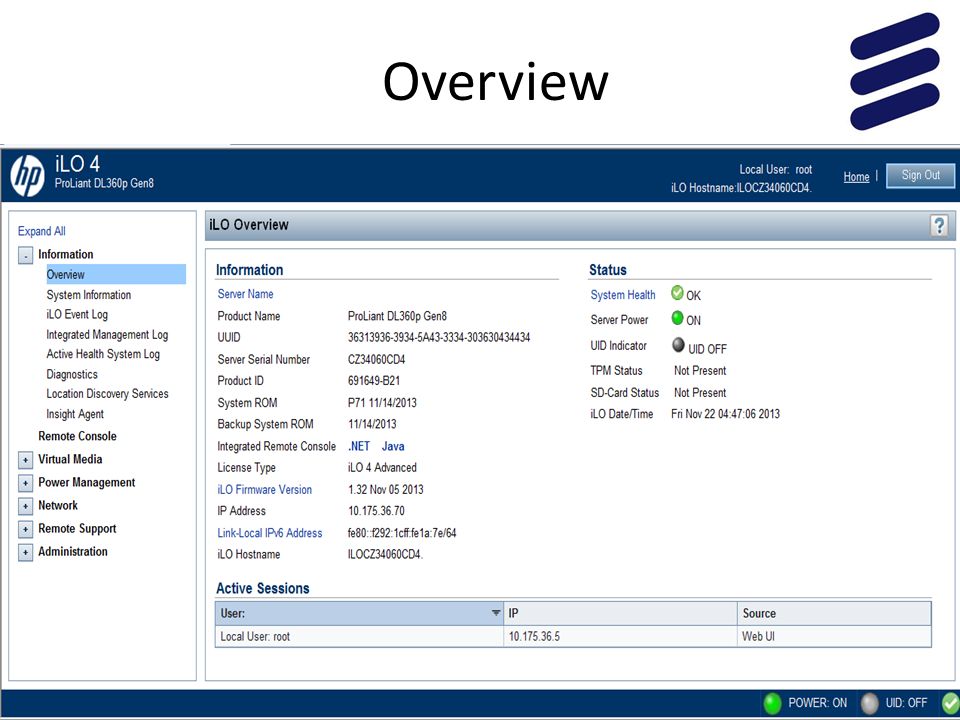Click Backup System ROM value '11/14/2013'

pyautogui.click(x=372, y=424)
